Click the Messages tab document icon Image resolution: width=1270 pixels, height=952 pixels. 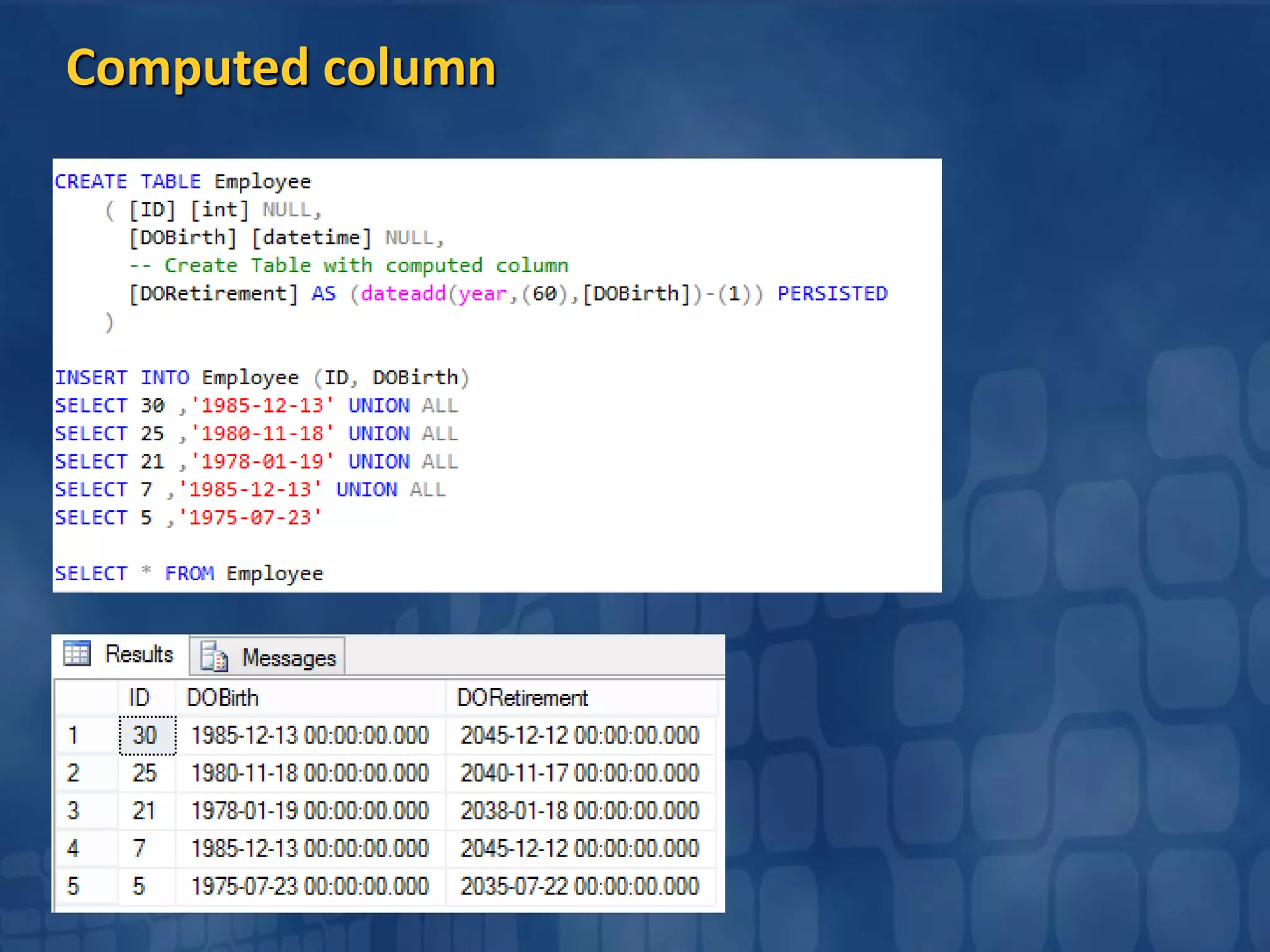tap(215, 656)
